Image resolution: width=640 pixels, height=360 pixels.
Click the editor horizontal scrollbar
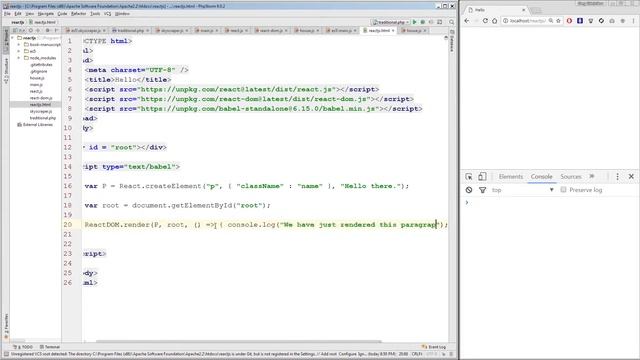tap(239, 341)
